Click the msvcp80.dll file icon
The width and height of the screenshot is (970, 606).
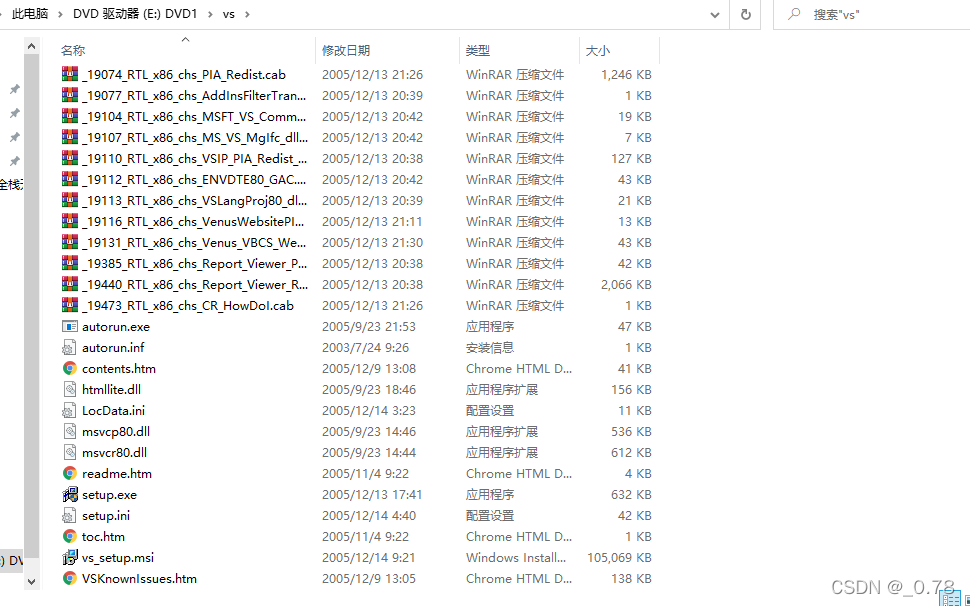(x=70, y=432)
